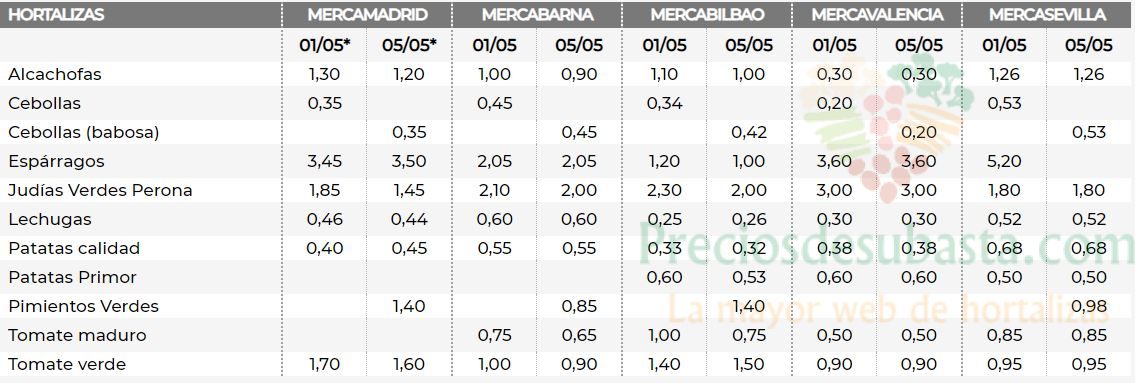
Task: Select the MERCAVALENCIA header
Action: point(877,15)
